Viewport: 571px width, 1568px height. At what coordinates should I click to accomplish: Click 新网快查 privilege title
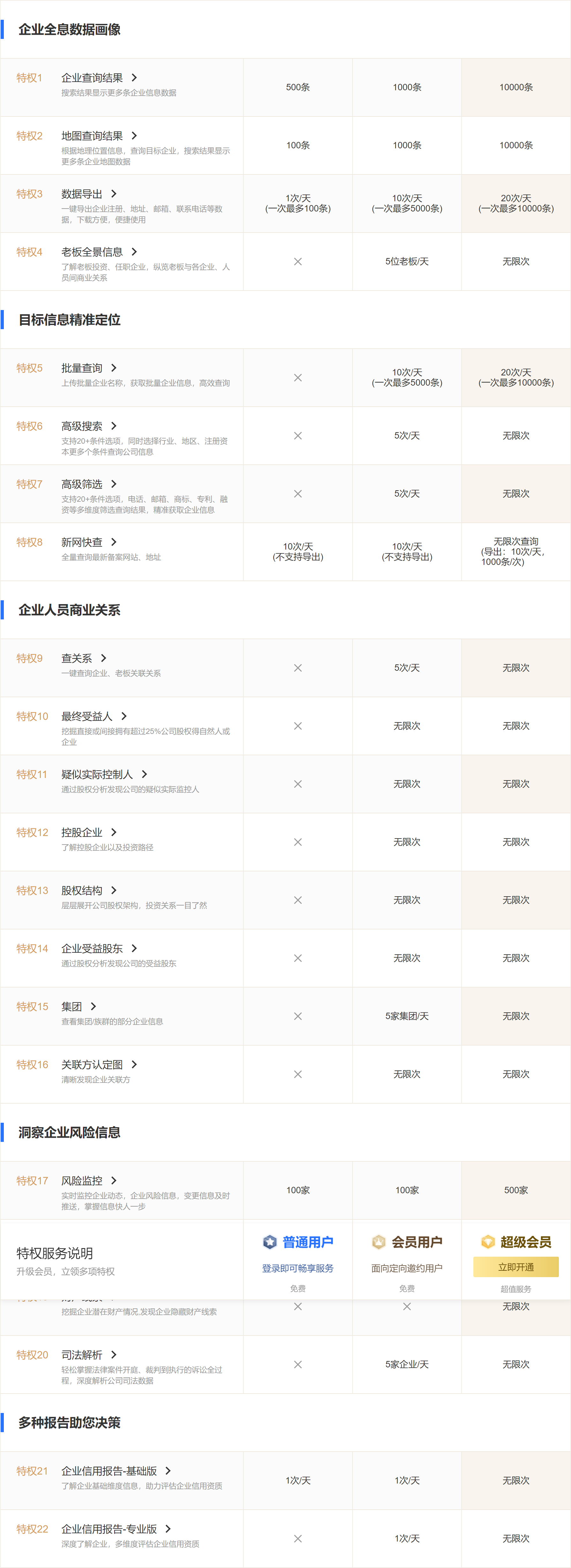pos(82,542)
